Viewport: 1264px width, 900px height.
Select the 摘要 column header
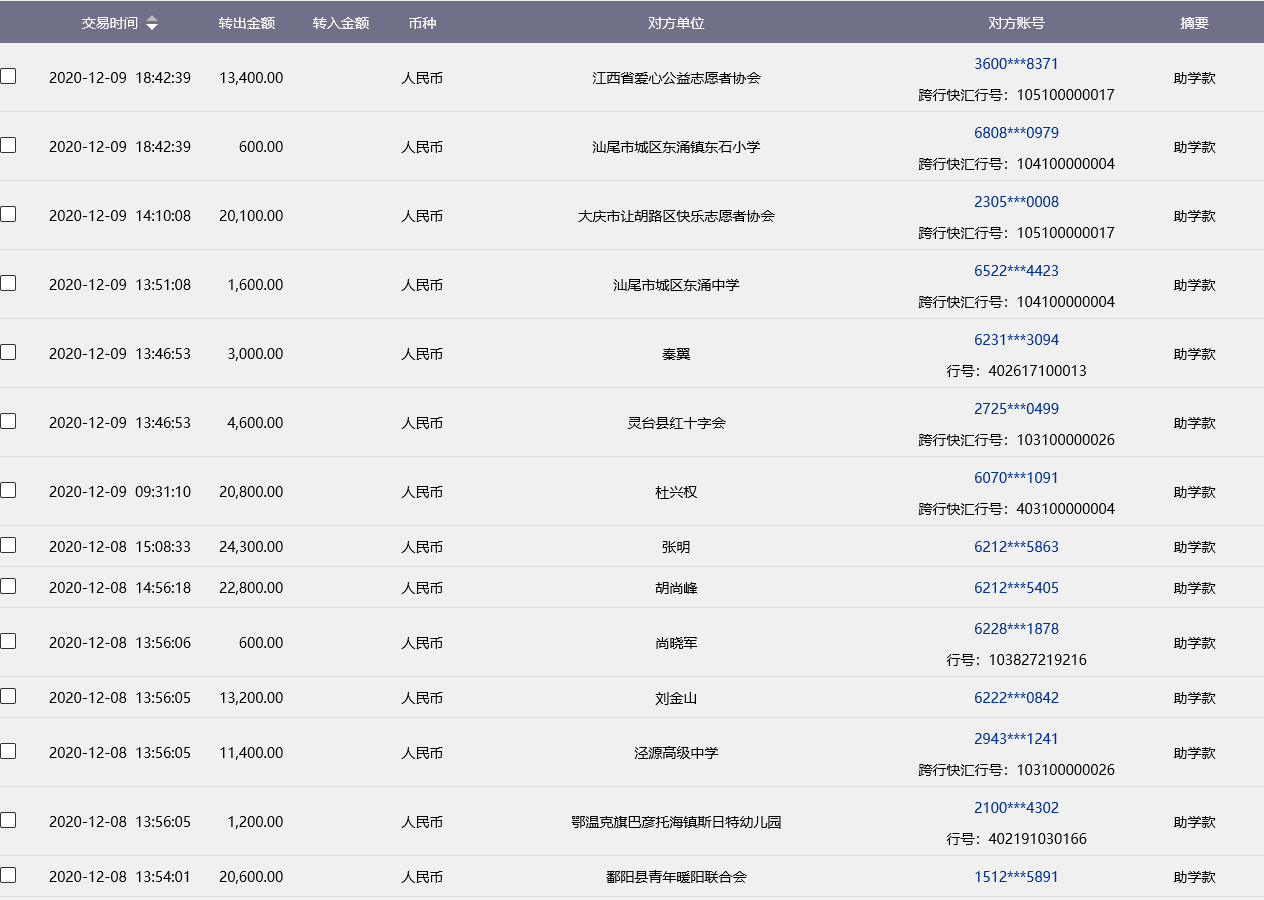(x=1194, y=23)
